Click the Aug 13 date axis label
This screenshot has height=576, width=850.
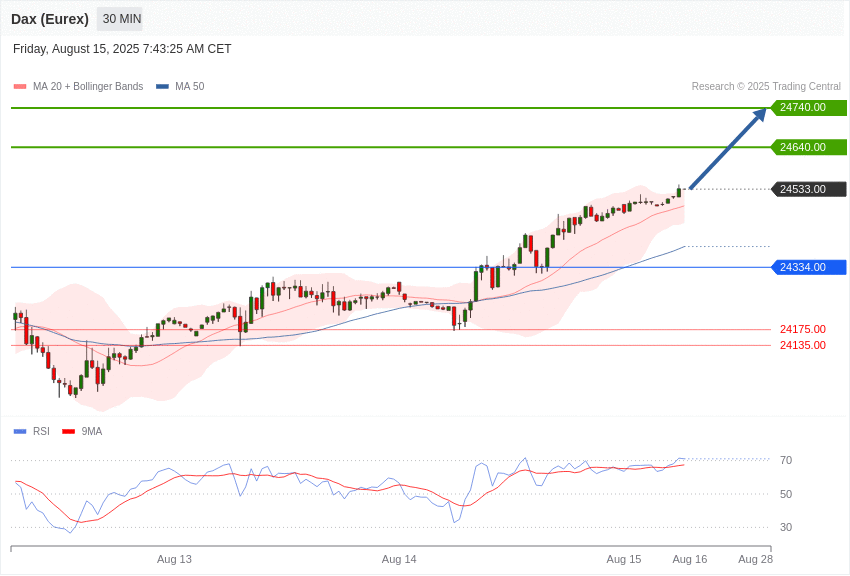coord(175,559)
